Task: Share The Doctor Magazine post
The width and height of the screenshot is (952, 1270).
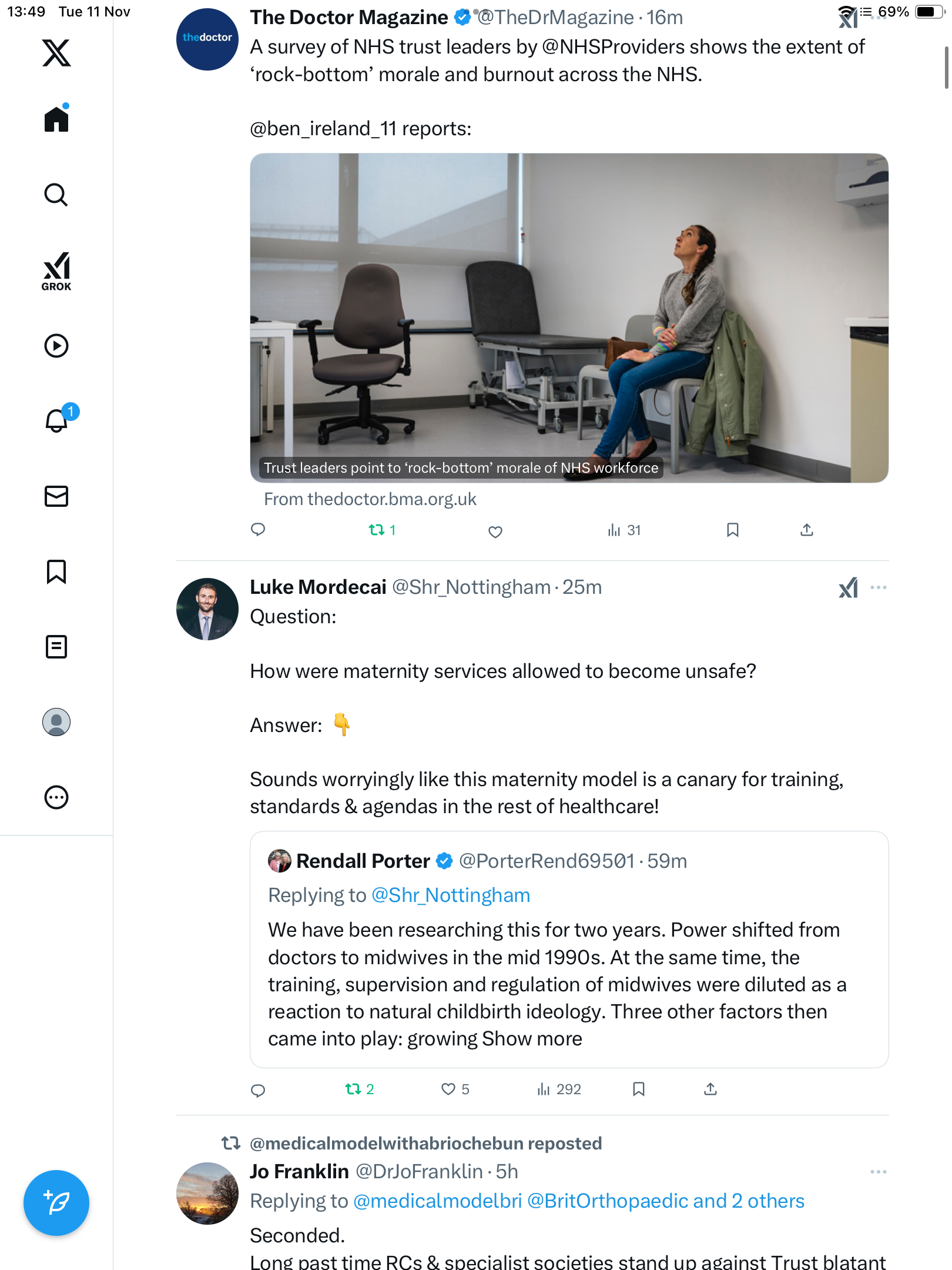Action: (807, 530)
